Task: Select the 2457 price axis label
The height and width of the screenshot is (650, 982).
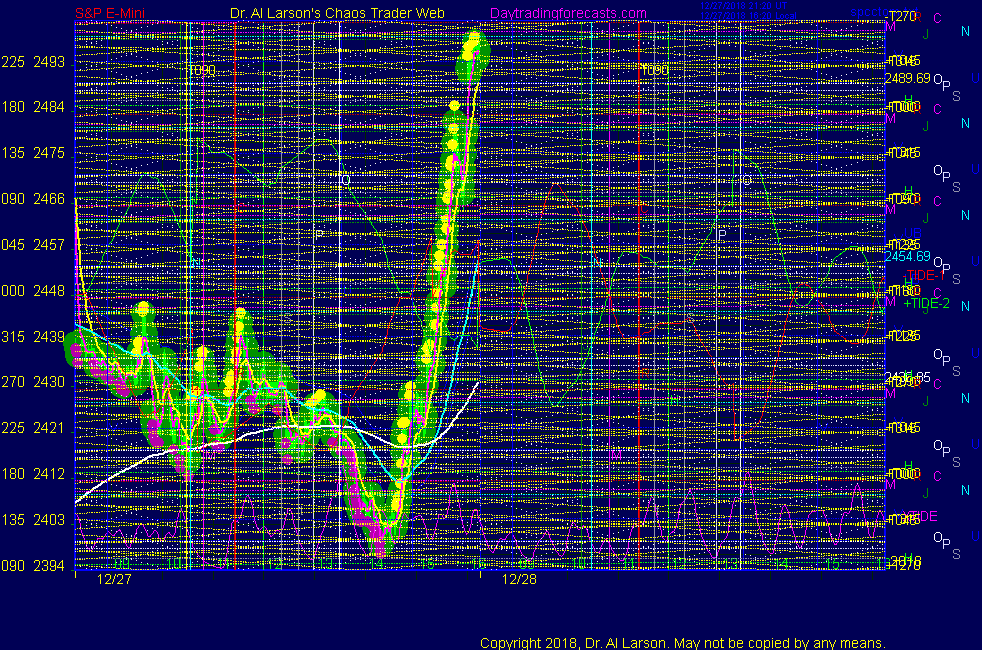Action: pyautogui.click(x=49, y=245)
